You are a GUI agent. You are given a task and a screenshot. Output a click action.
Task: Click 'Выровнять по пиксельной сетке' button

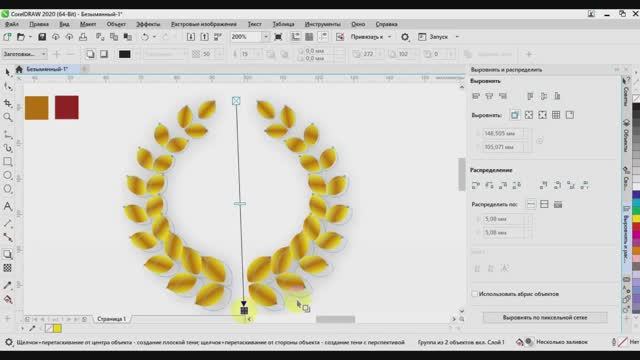click(x=545, y=318)
